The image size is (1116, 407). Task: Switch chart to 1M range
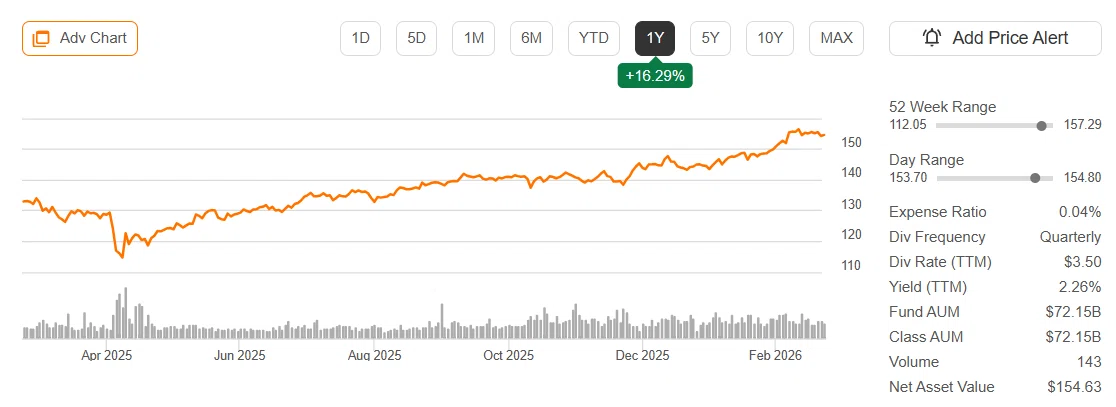coord(474,38)
